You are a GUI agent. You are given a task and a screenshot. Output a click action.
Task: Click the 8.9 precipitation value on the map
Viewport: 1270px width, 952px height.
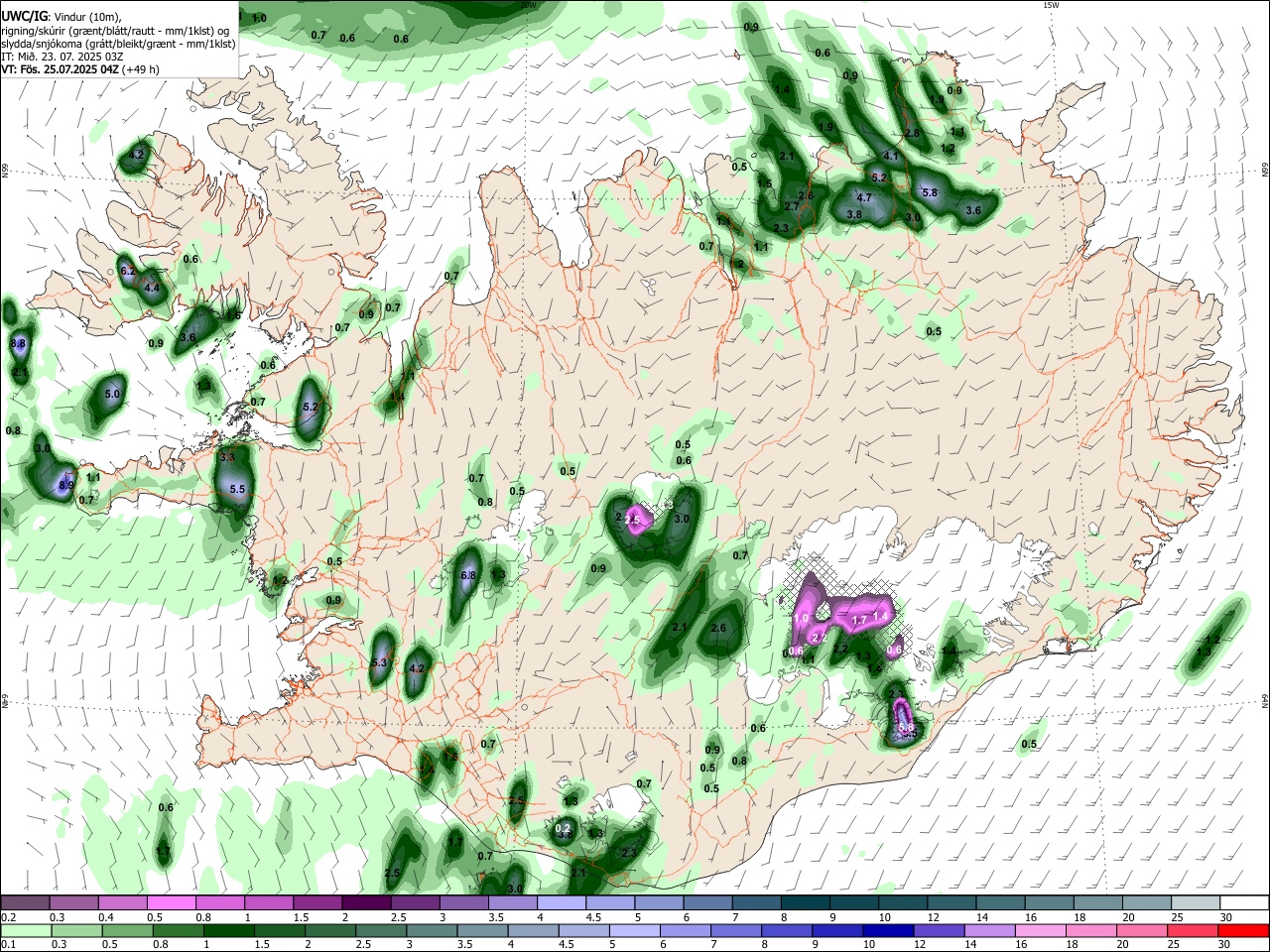pos(66,485)
